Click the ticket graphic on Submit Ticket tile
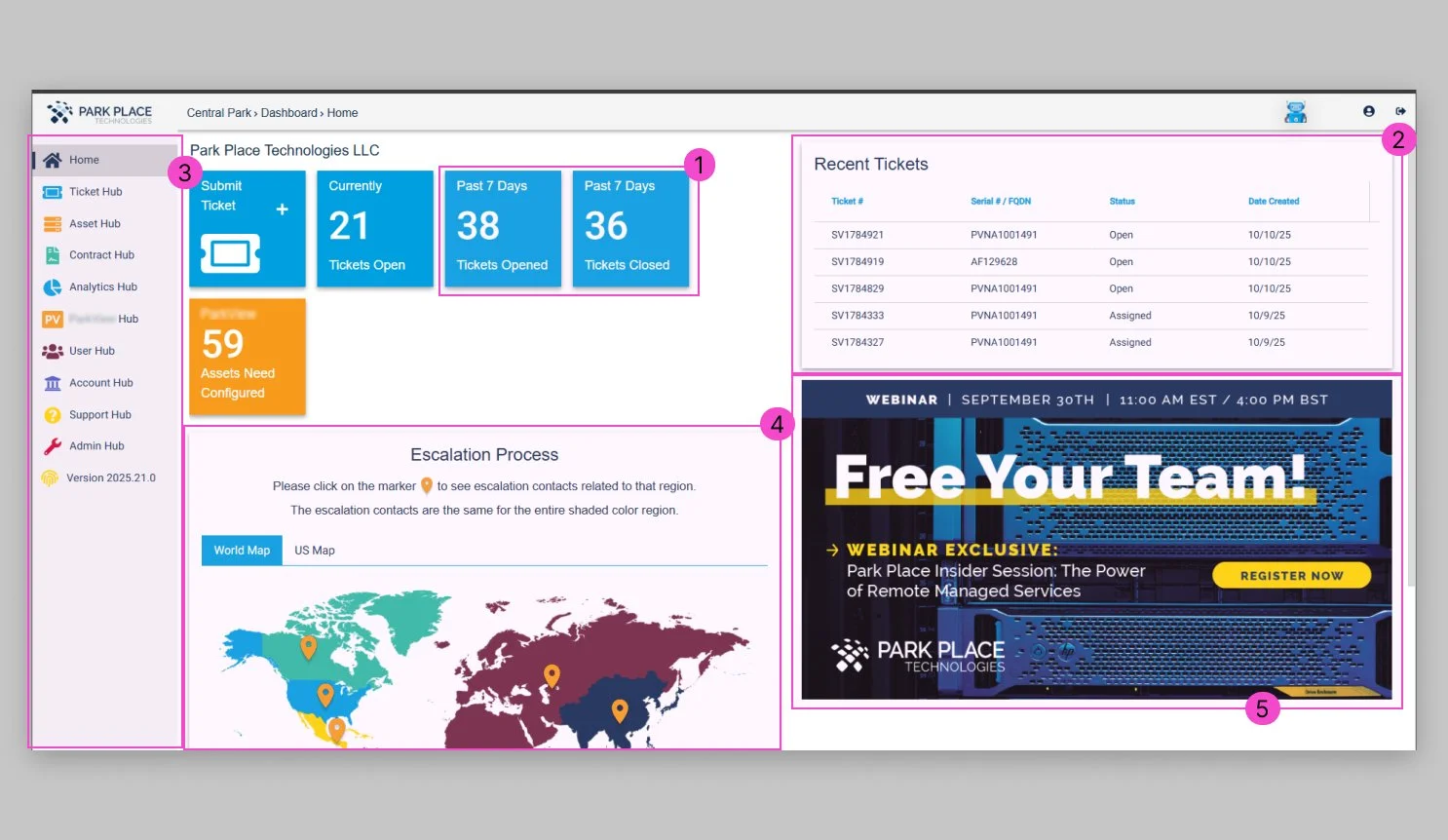 (230, 253)
